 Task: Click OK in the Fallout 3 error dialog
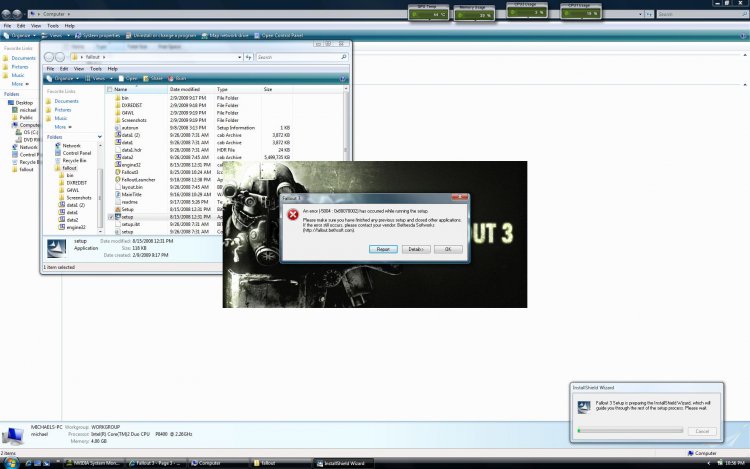tap(448, 249)
